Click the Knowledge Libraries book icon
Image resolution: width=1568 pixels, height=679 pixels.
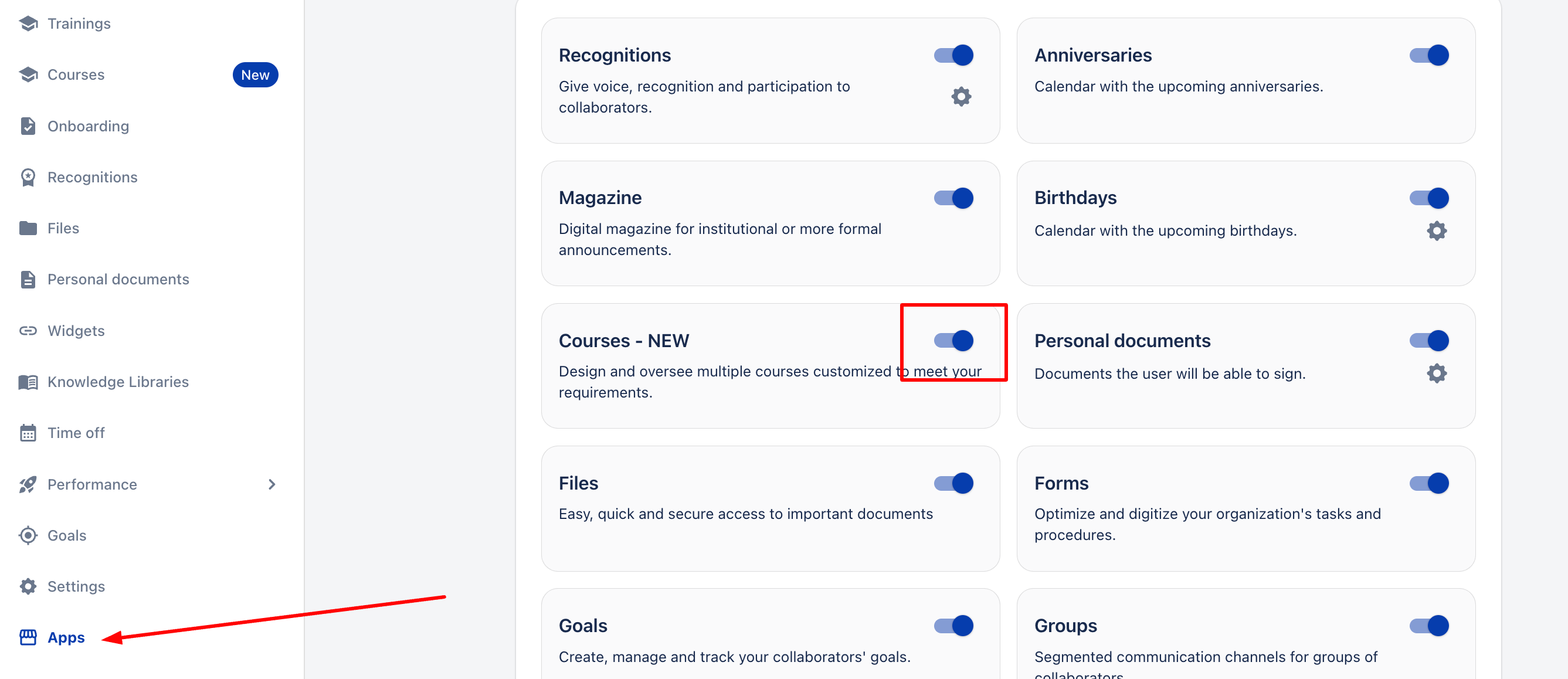pos(28,382)
